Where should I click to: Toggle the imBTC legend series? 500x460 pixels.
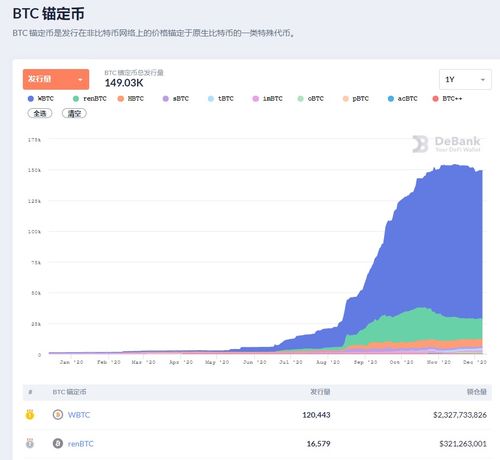pyautogui.click(x=268, y=99)
